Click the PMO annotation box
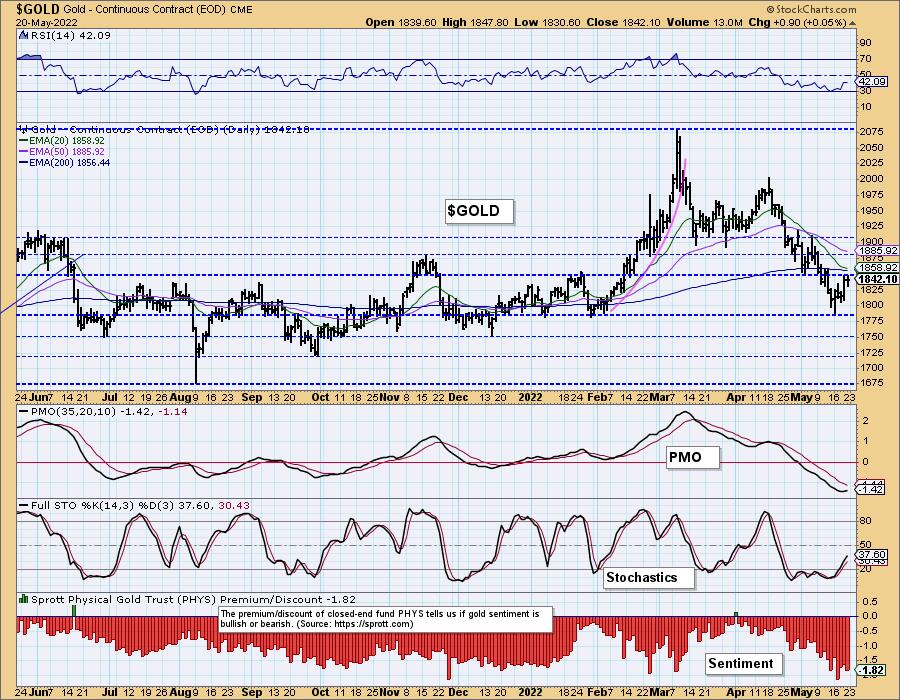Viewport: 900px width, 700px height. pos(693,457)
